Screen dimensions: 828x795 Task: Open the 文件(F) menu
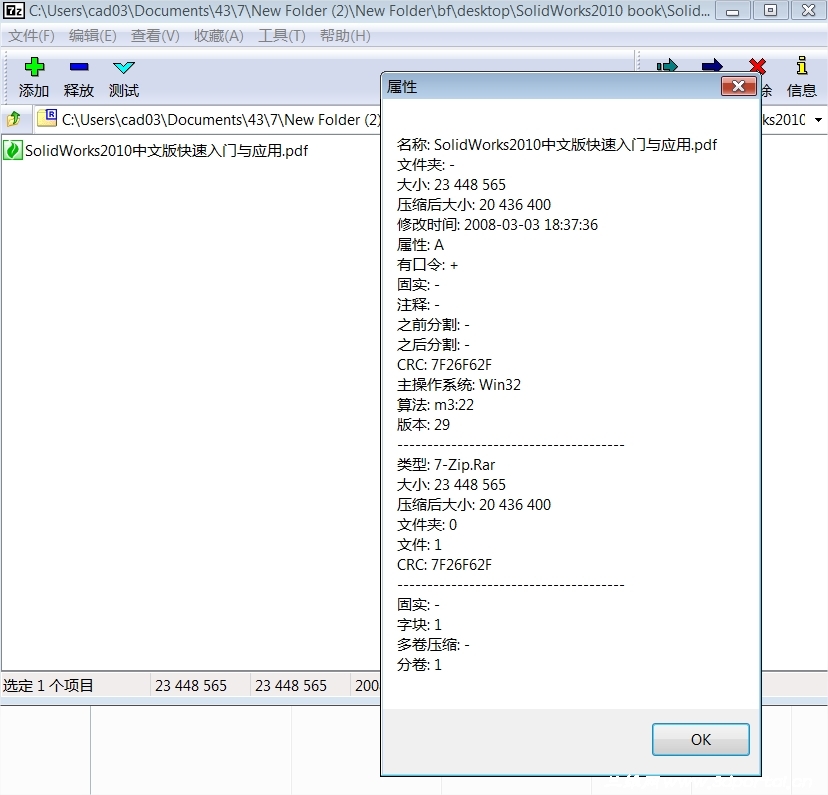point(32,36)
